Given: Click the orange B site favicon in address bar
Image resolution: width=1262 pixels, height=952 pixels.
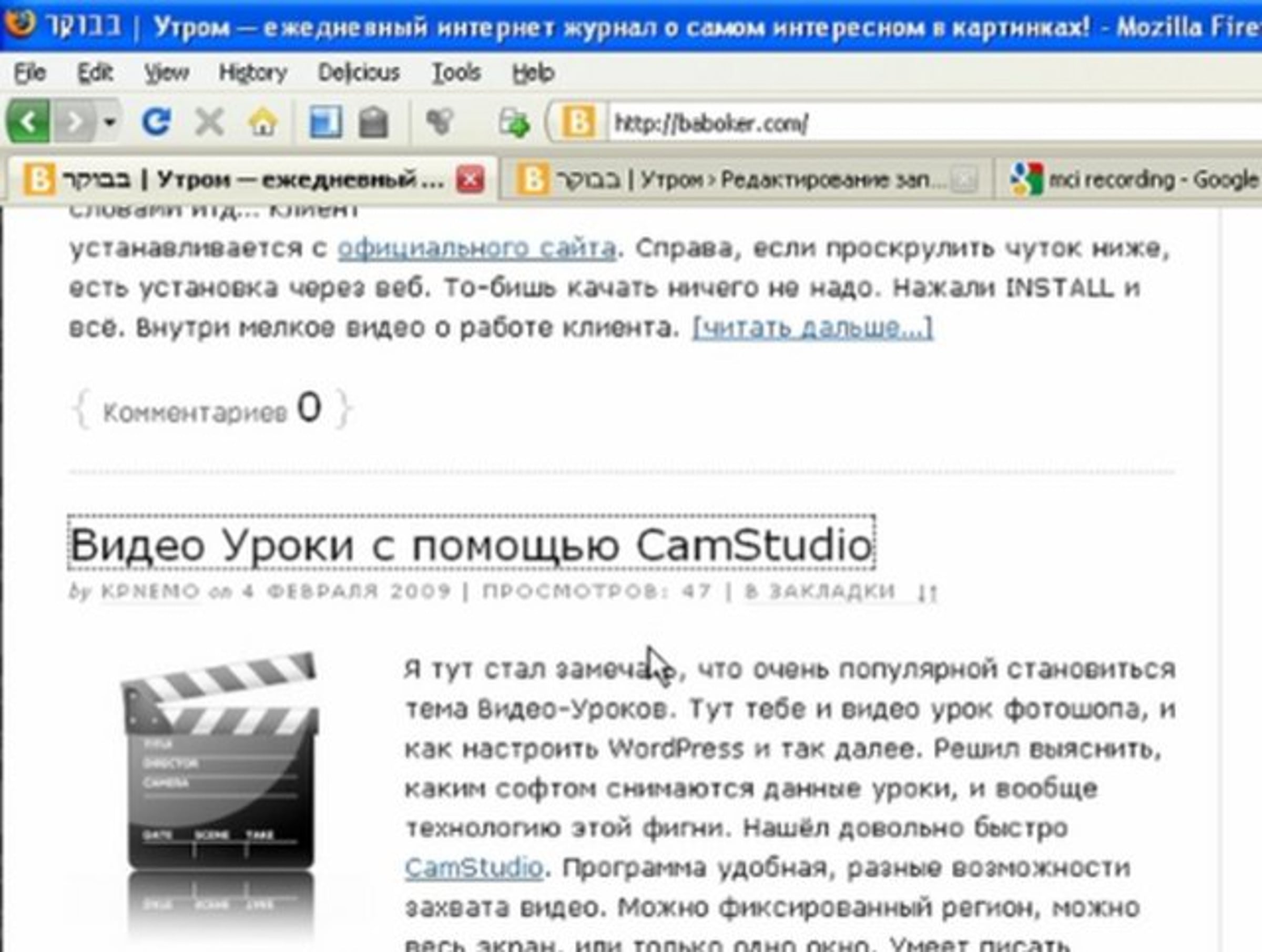Looking at the screenshot, I should click(x=578, y=122).
